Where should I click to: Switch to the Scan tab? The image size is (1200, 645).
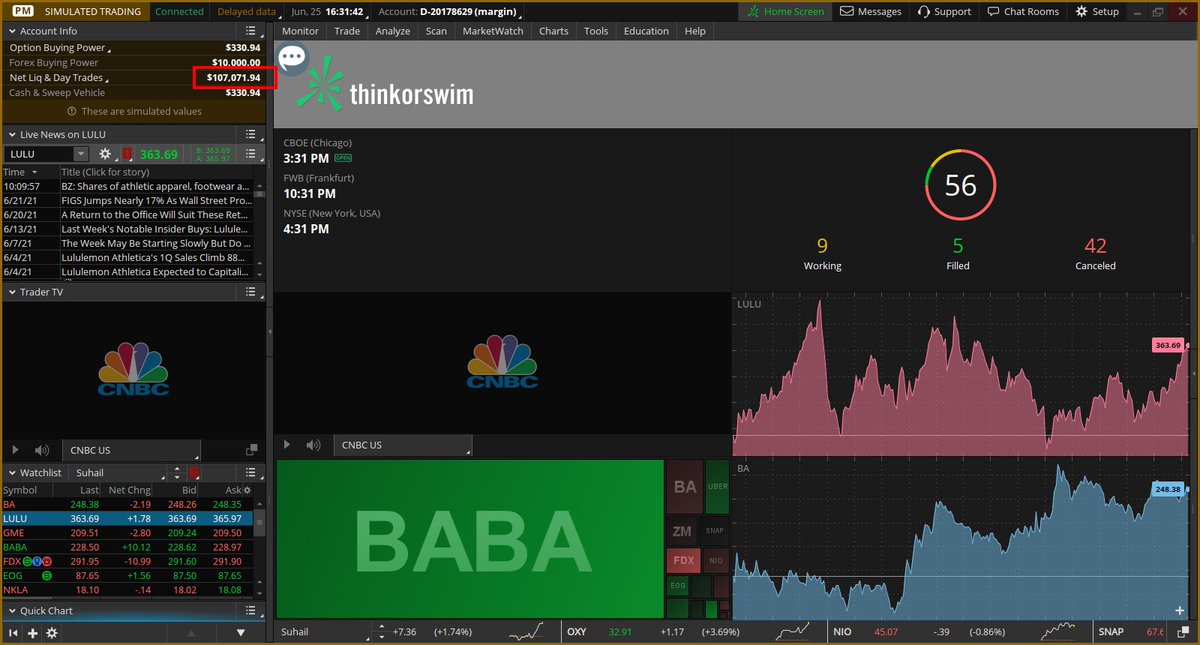[x=436, y=31]
